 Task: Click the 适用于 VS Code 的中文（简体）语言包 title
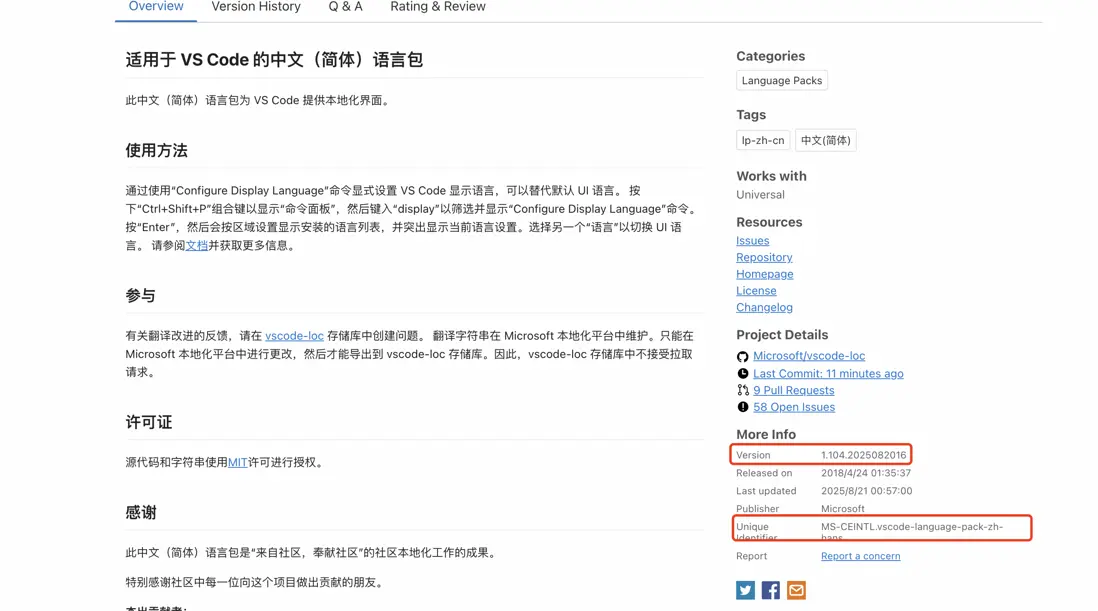[274, 60]
